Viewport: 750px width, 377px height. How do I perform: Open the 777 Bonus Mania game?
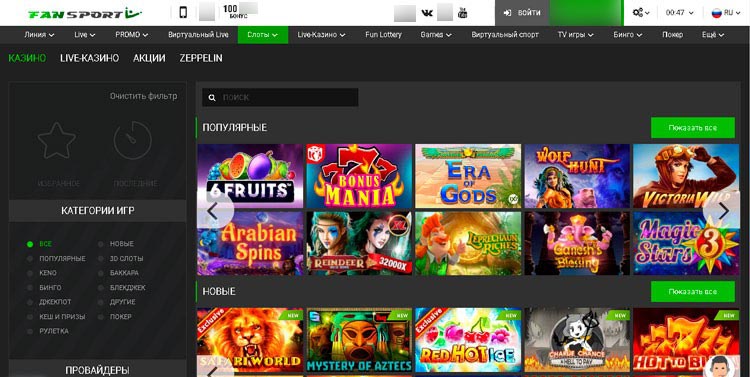coord(359,176)
